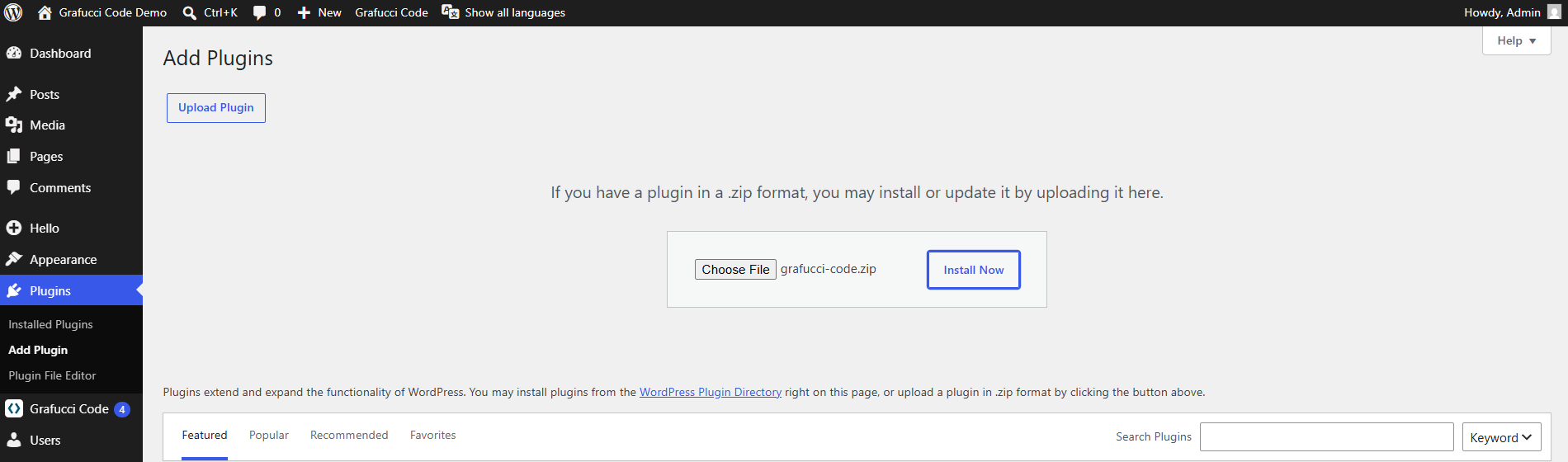Click the New admin bar item

[329, 12]
